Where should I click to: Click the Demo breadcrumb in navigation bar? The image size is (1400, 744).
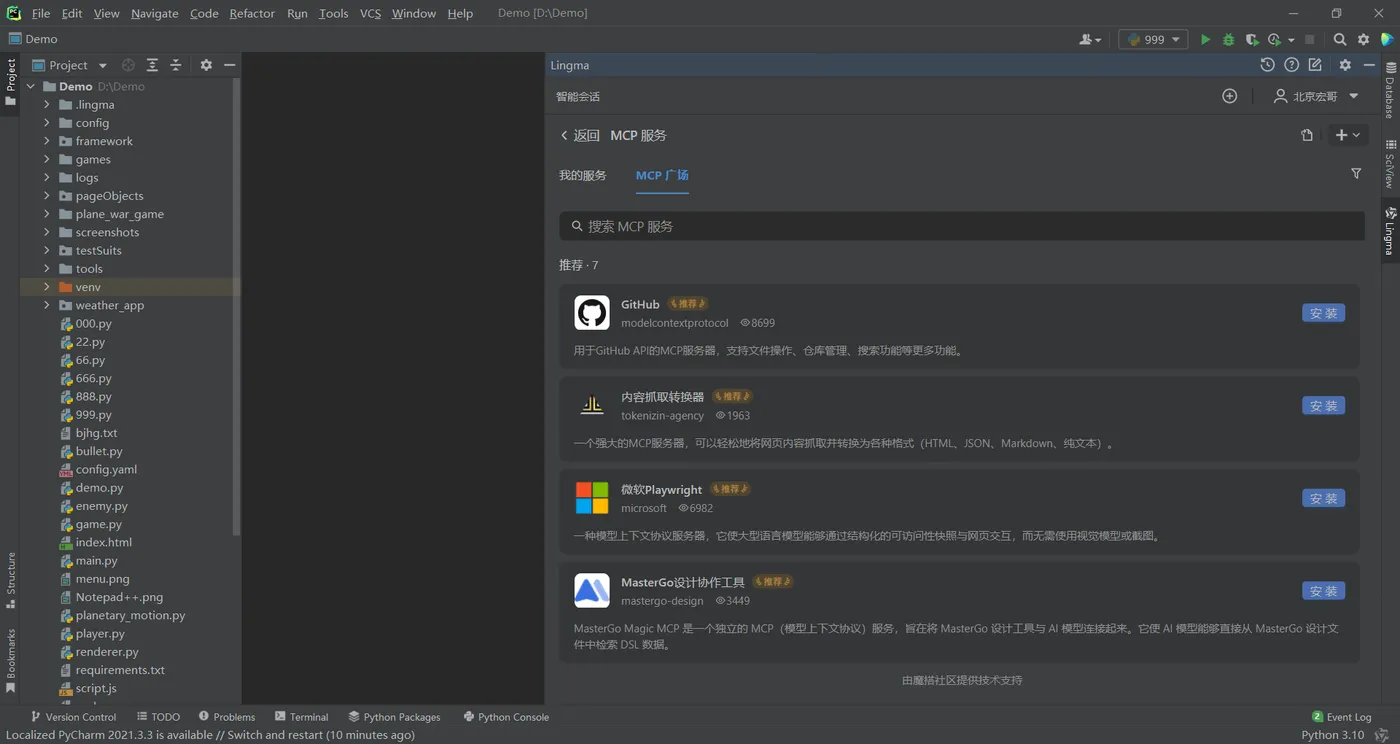(x=33, y=39)
